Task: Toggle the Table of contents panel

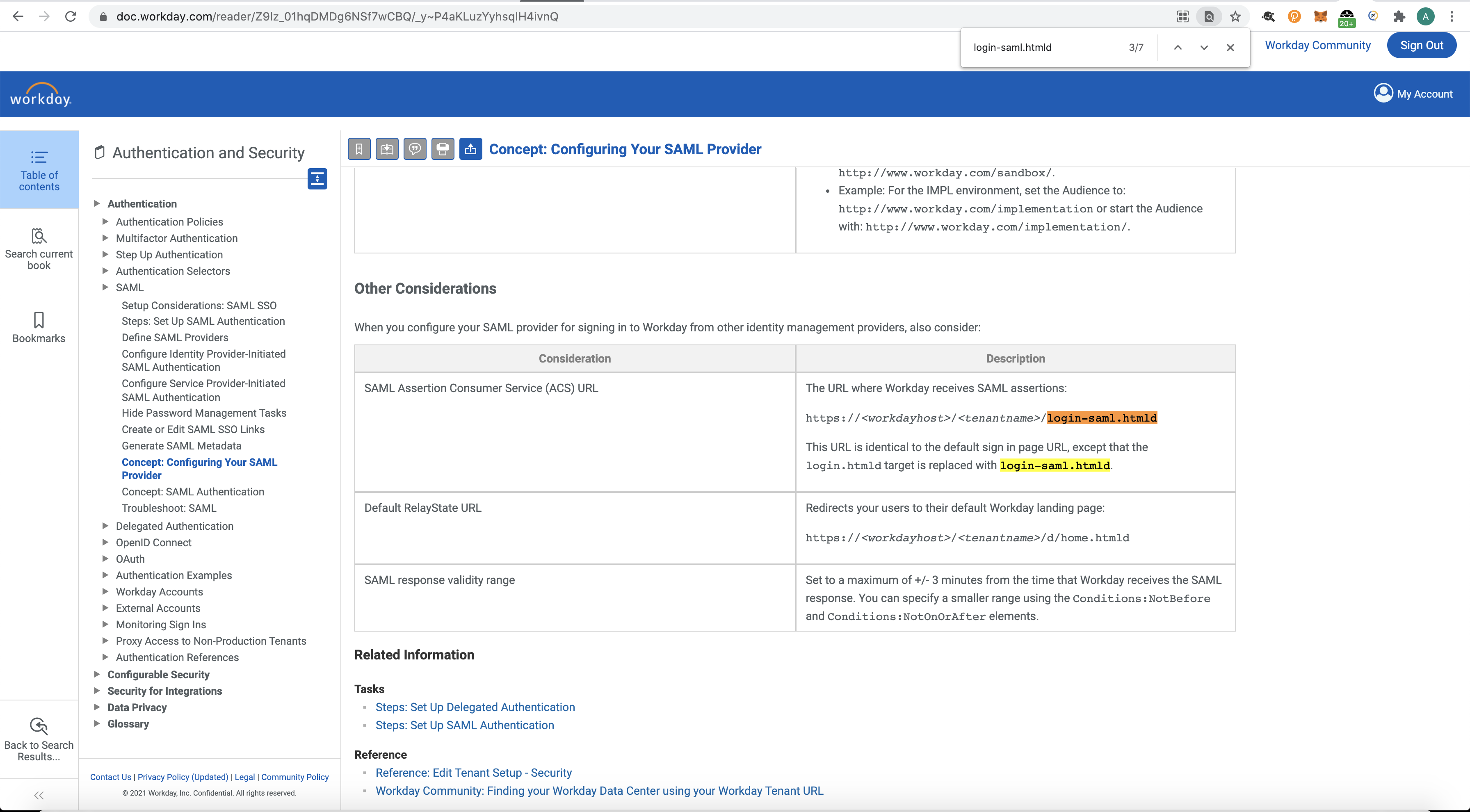Action: click(39, 170)
